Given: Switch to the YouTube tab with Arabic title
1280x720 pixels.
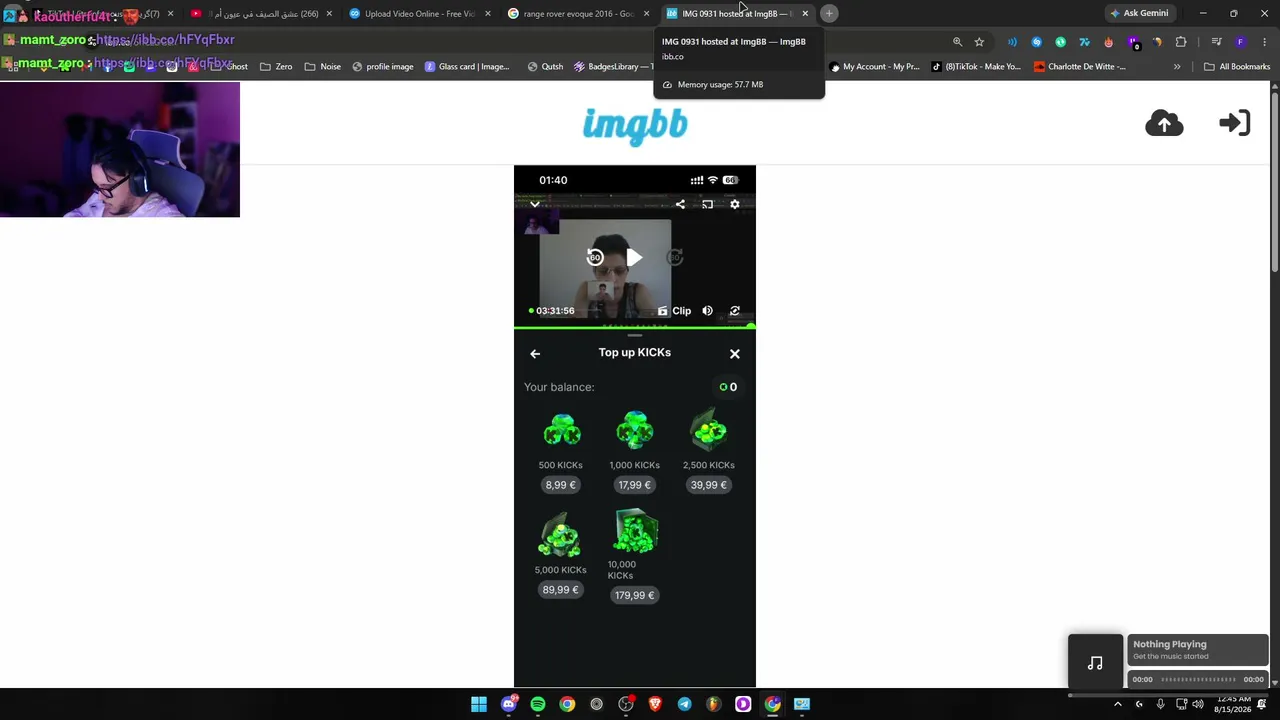Looking at the screenshot, I should click(x=260, y=14).
